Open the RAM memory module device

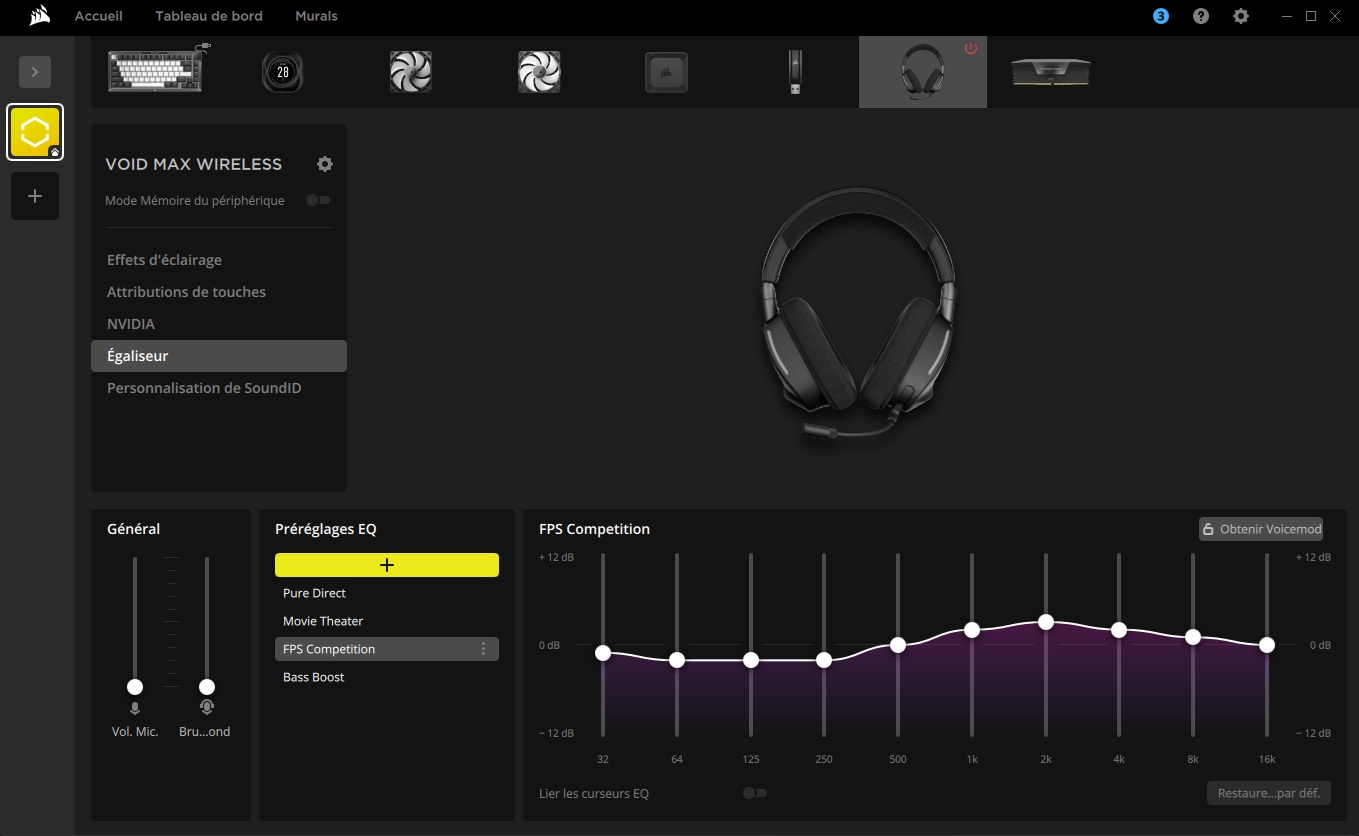(1050, 72)
